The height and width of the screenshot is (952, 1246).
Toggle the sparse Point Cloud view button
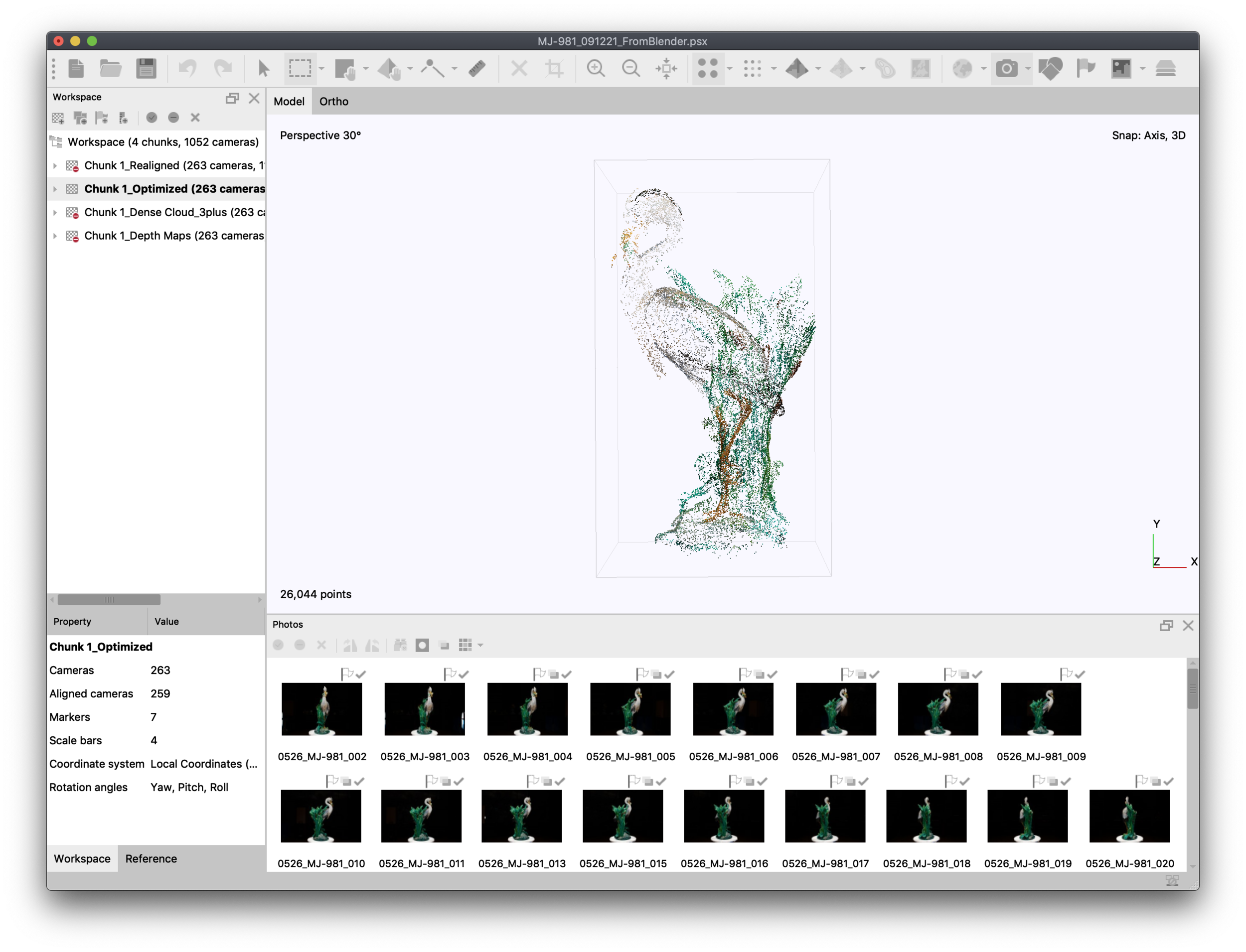click(707, 69)
